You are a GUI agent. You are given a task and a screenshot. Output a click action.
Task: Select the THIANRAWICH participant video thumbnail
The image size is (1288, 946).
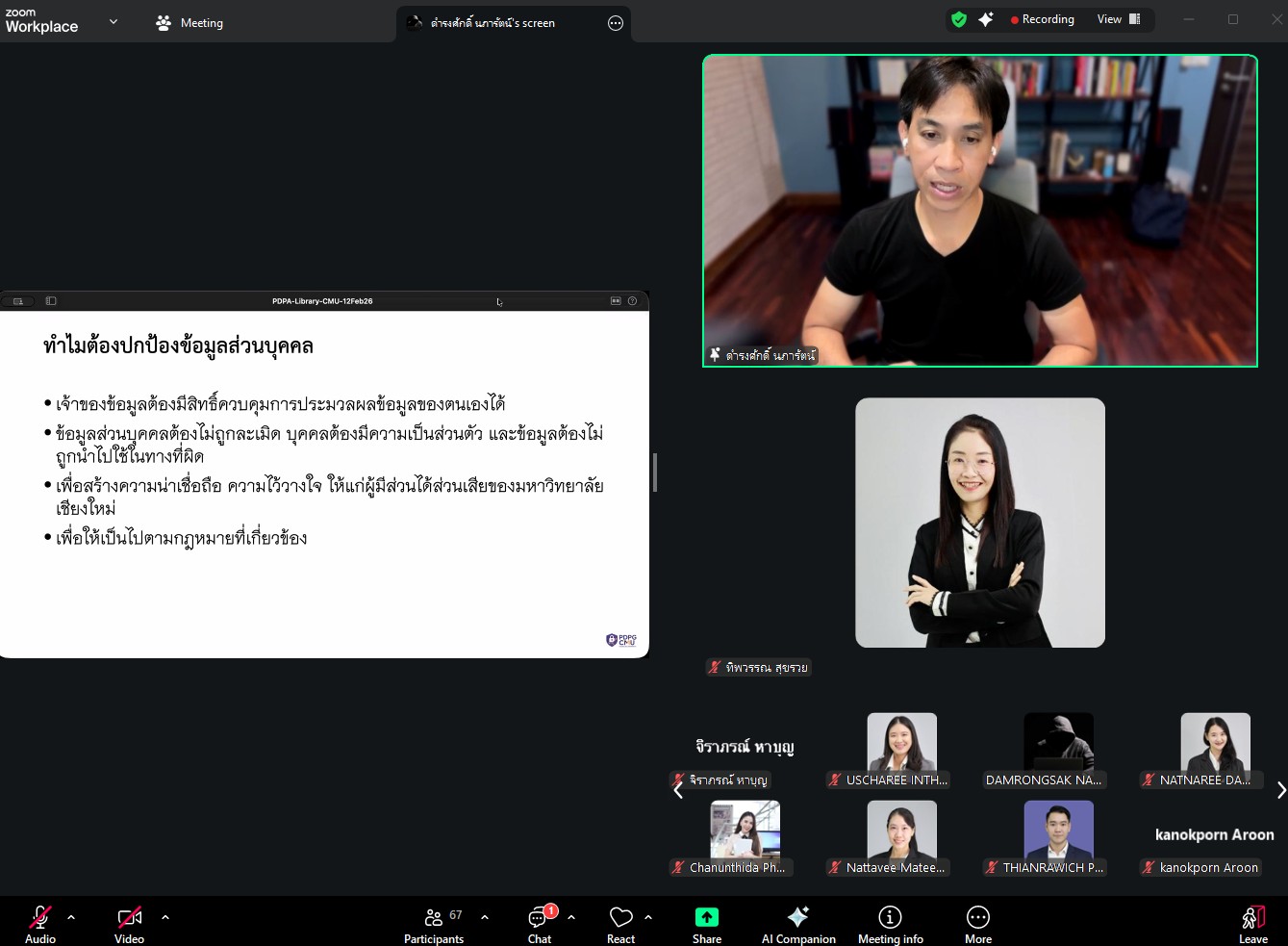[1058, 832]
